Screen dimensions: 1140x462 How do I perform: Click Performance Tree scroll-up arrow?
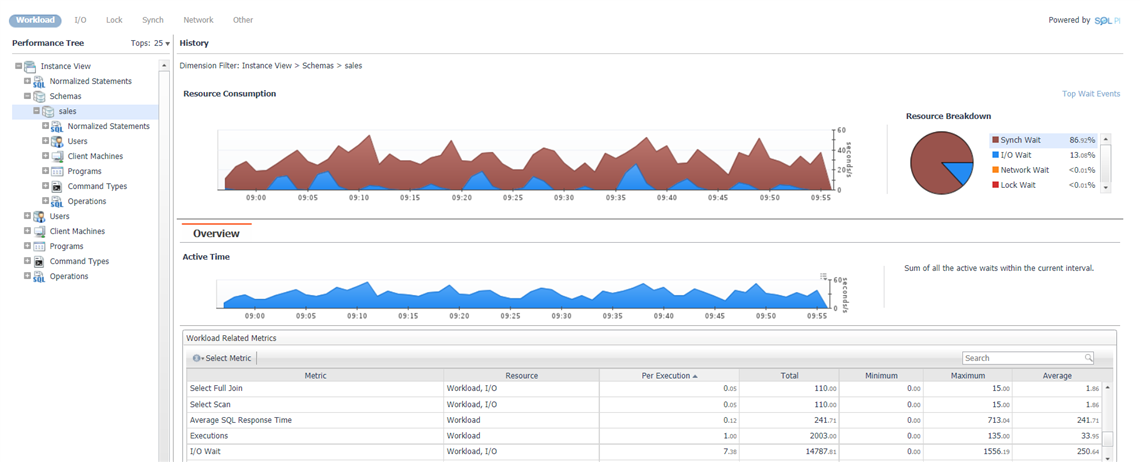coord(164,65)
